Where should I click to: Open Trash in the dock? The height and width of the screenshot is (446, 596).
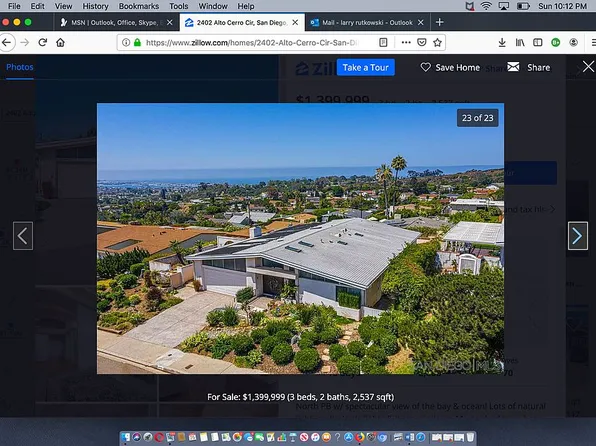tap(470, 437)
